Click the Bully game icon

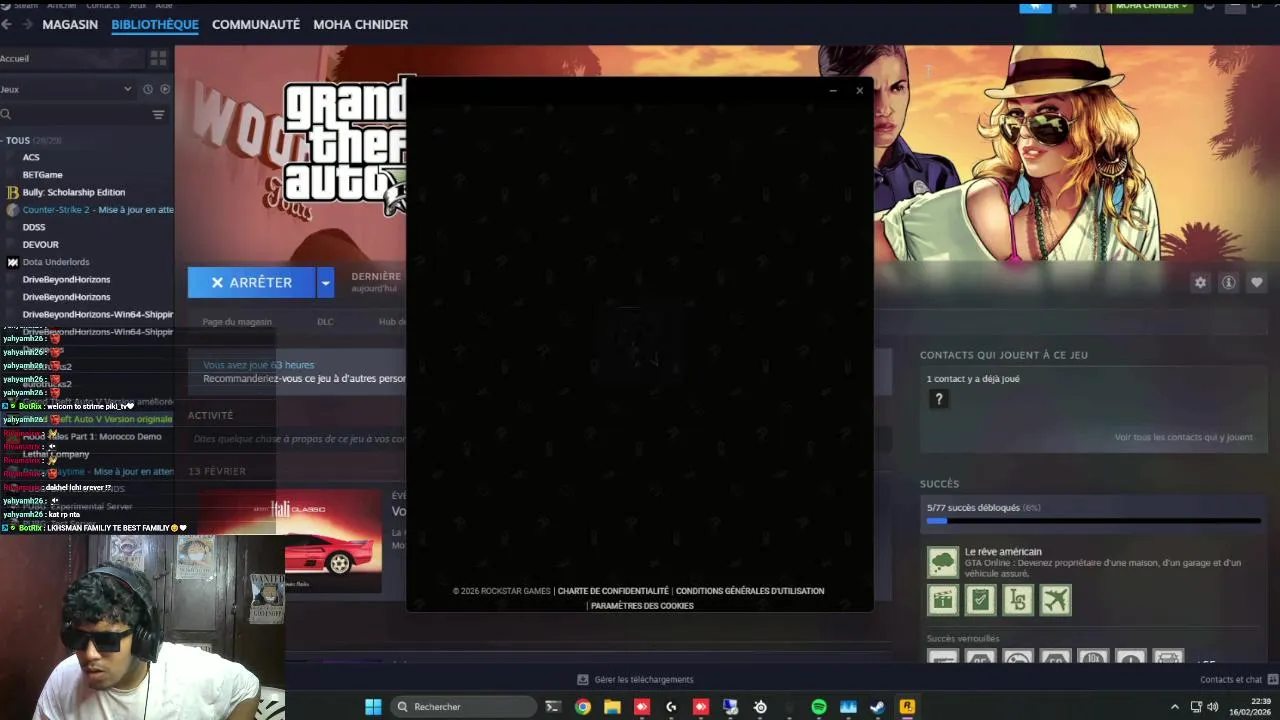tap(13, 192)
